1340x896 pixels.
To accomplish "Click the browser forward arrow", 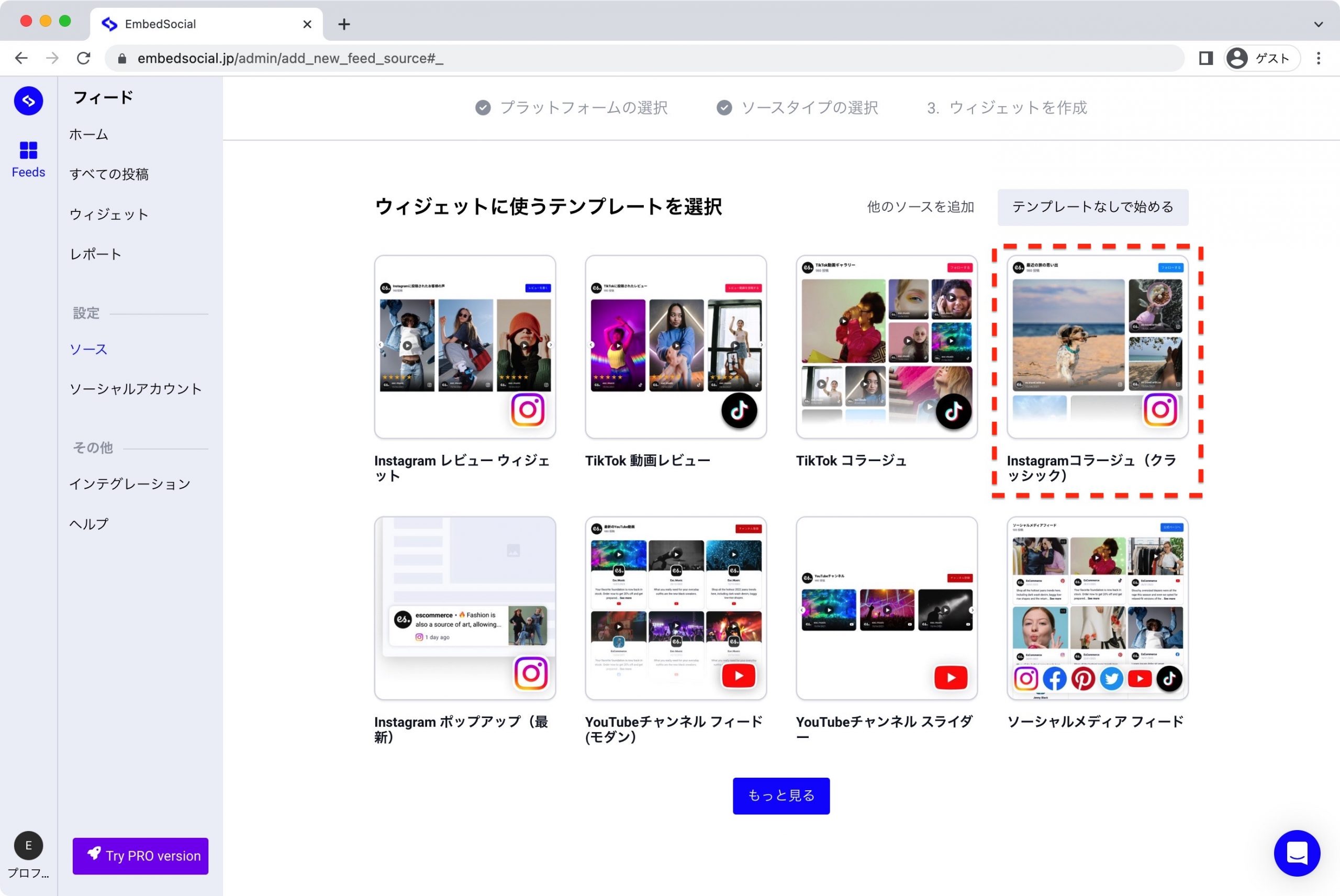I will pyautogui.click(x=52, y=58).
